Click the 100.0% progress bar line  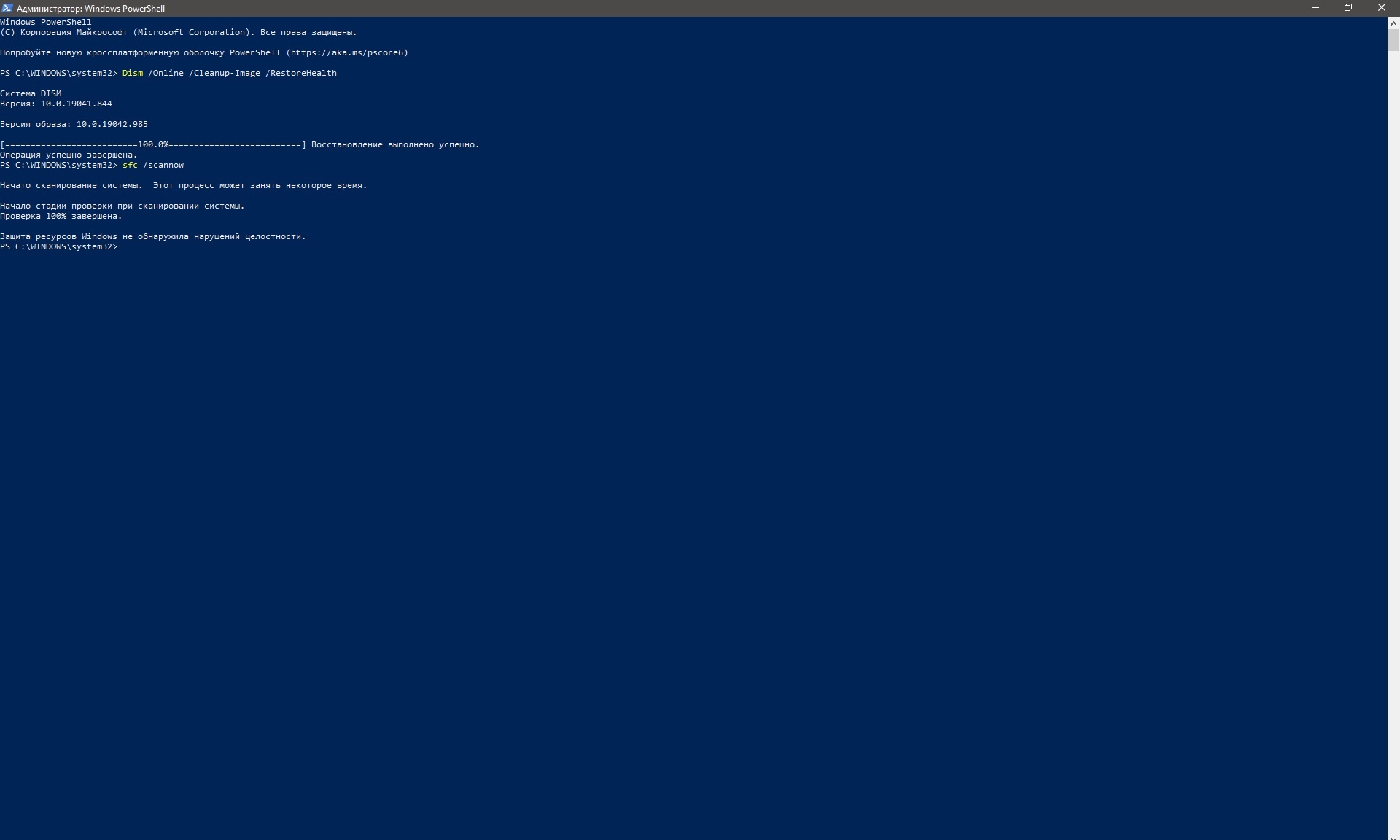click(x=153, y=144)
